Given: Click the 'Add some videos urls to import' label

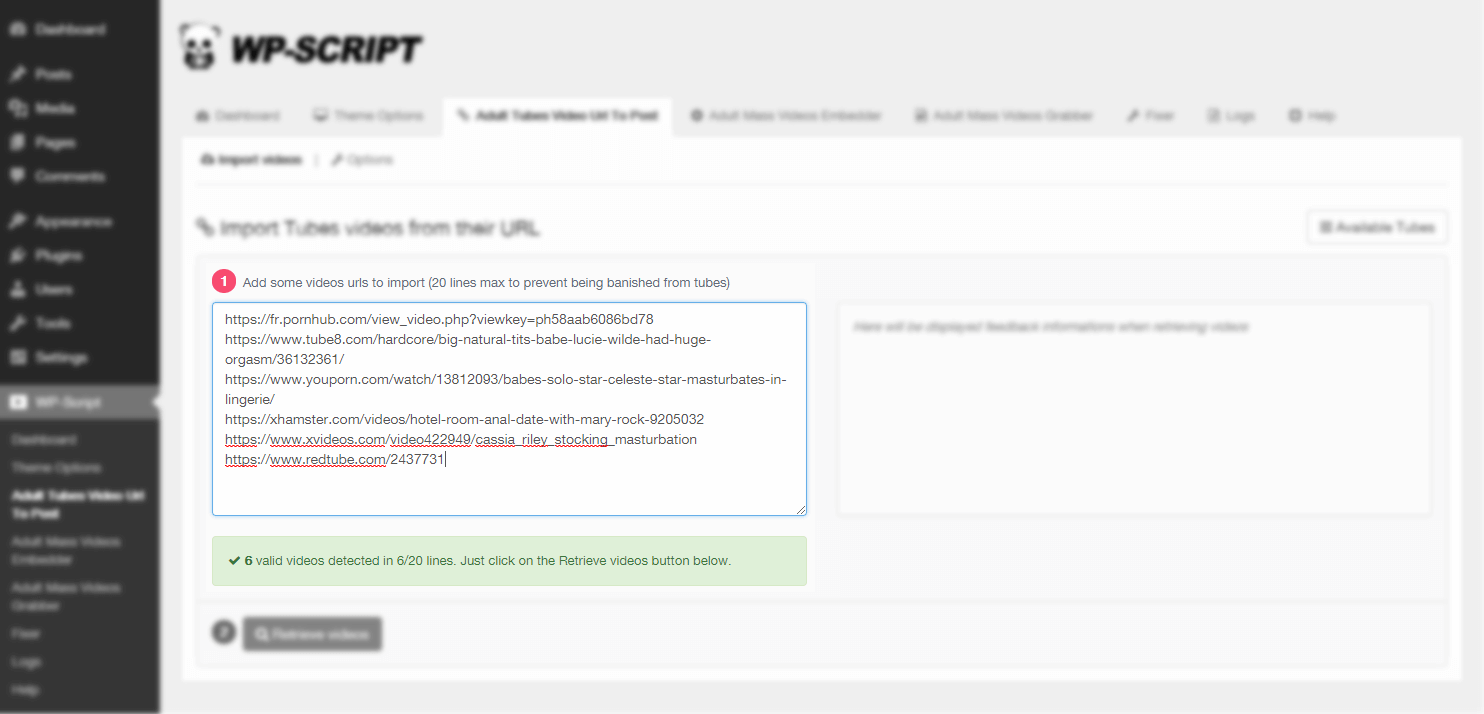Looking at the screenshot, I should tap(486, 283).
